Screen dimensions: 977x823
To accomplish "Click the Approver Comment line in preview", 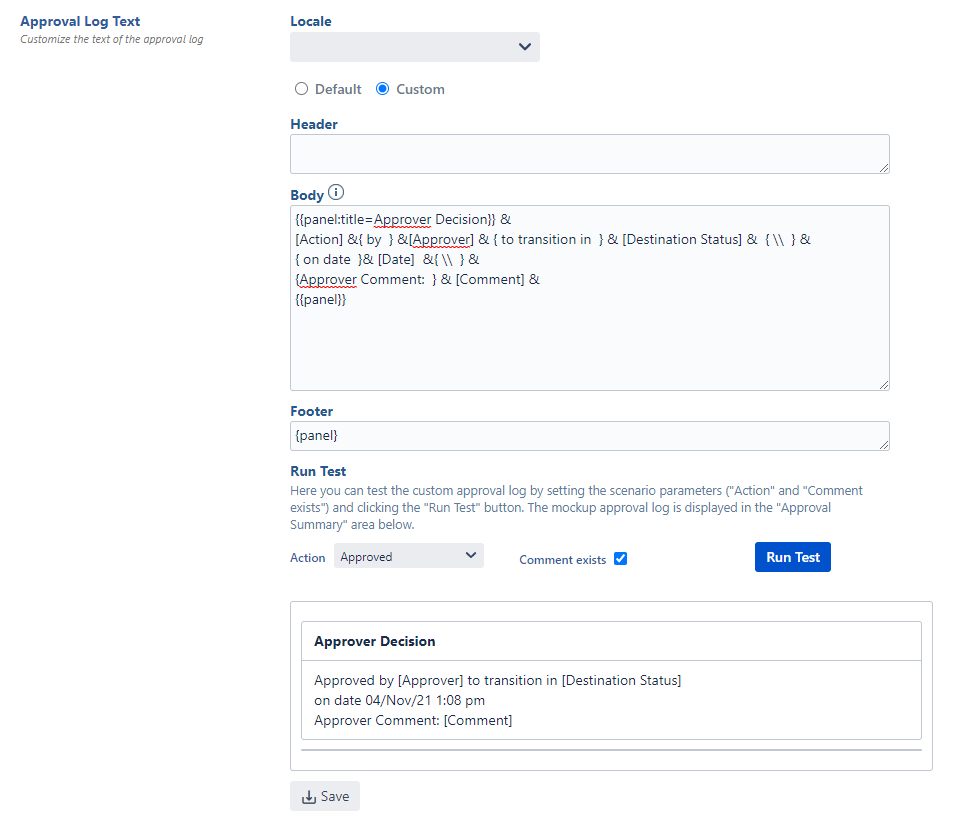I will tap(413, 720).
